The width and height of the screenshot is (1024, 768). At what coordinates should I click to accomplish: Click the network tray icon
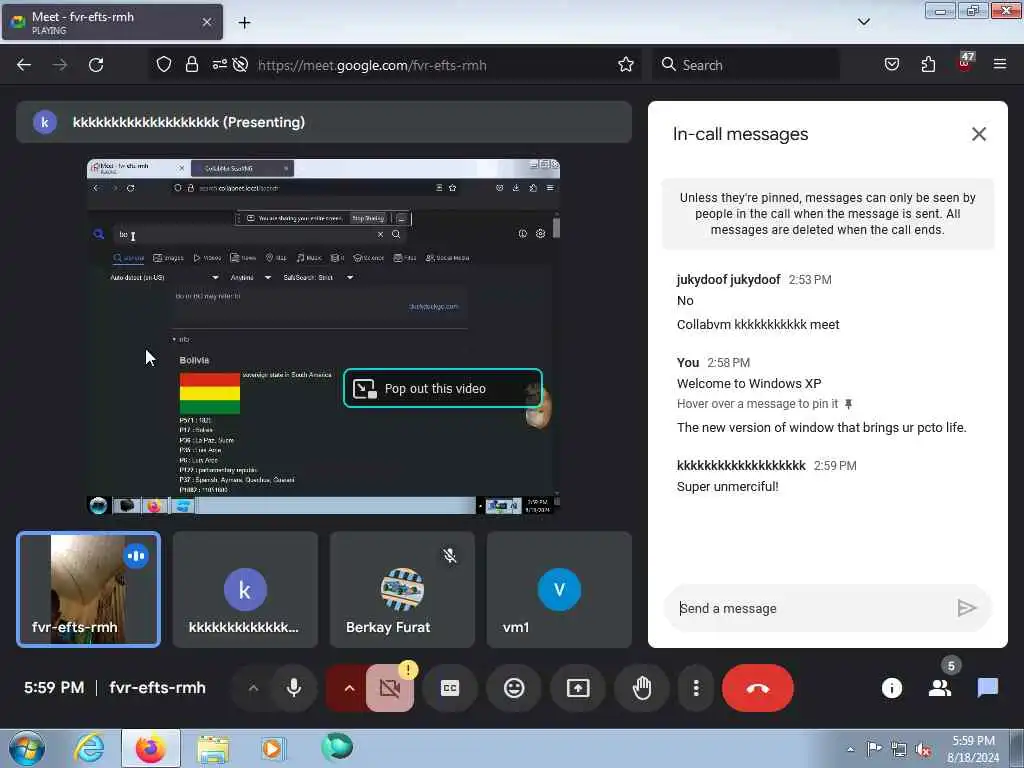899,750
